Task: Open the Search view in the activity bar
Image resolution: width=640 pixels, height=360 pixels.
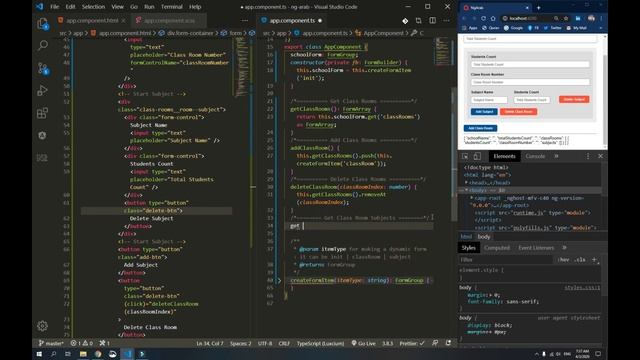Action: tap(42, 46)
